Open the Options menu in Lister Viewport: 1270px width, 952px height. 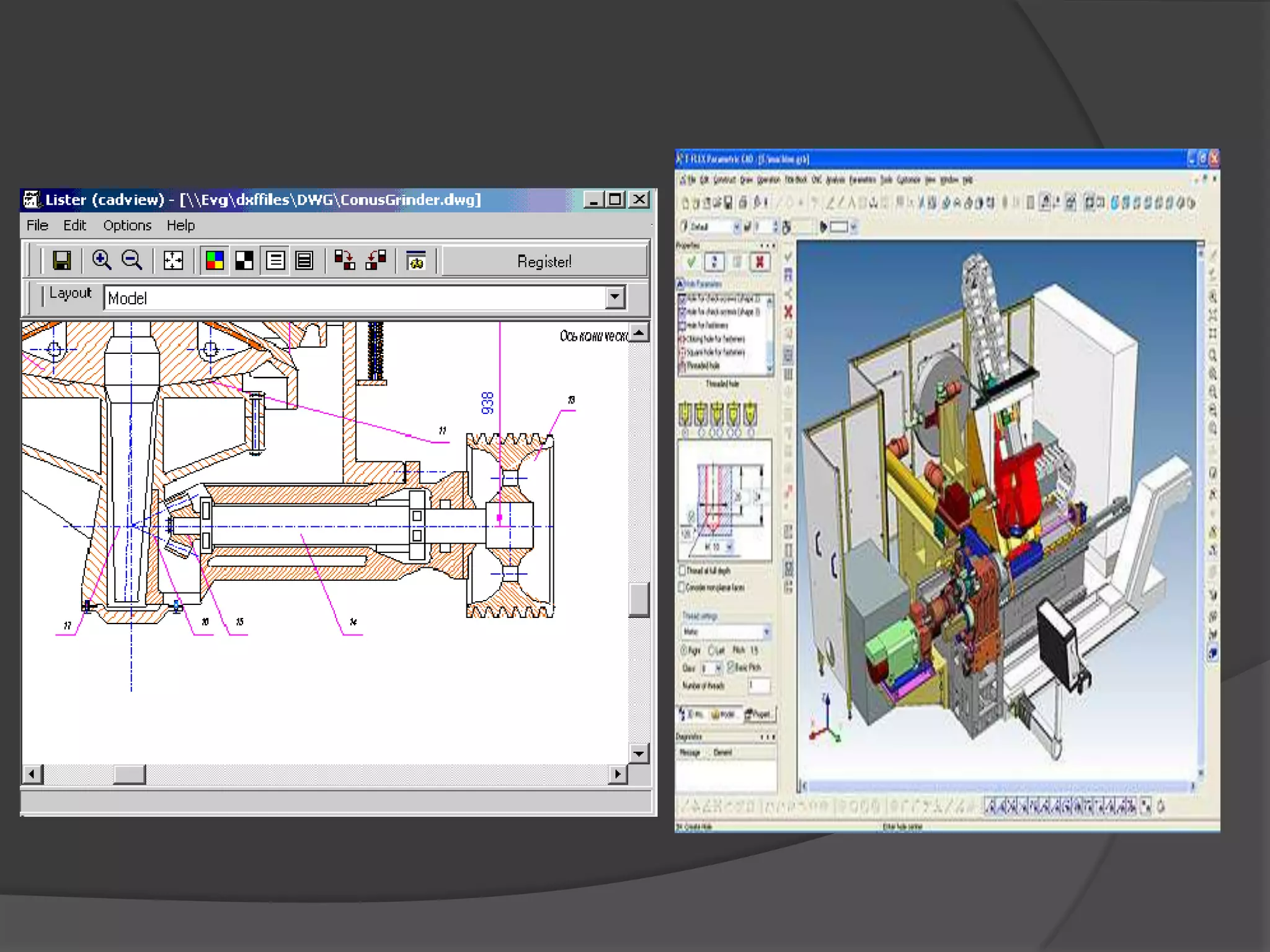[x=127, y=226]
